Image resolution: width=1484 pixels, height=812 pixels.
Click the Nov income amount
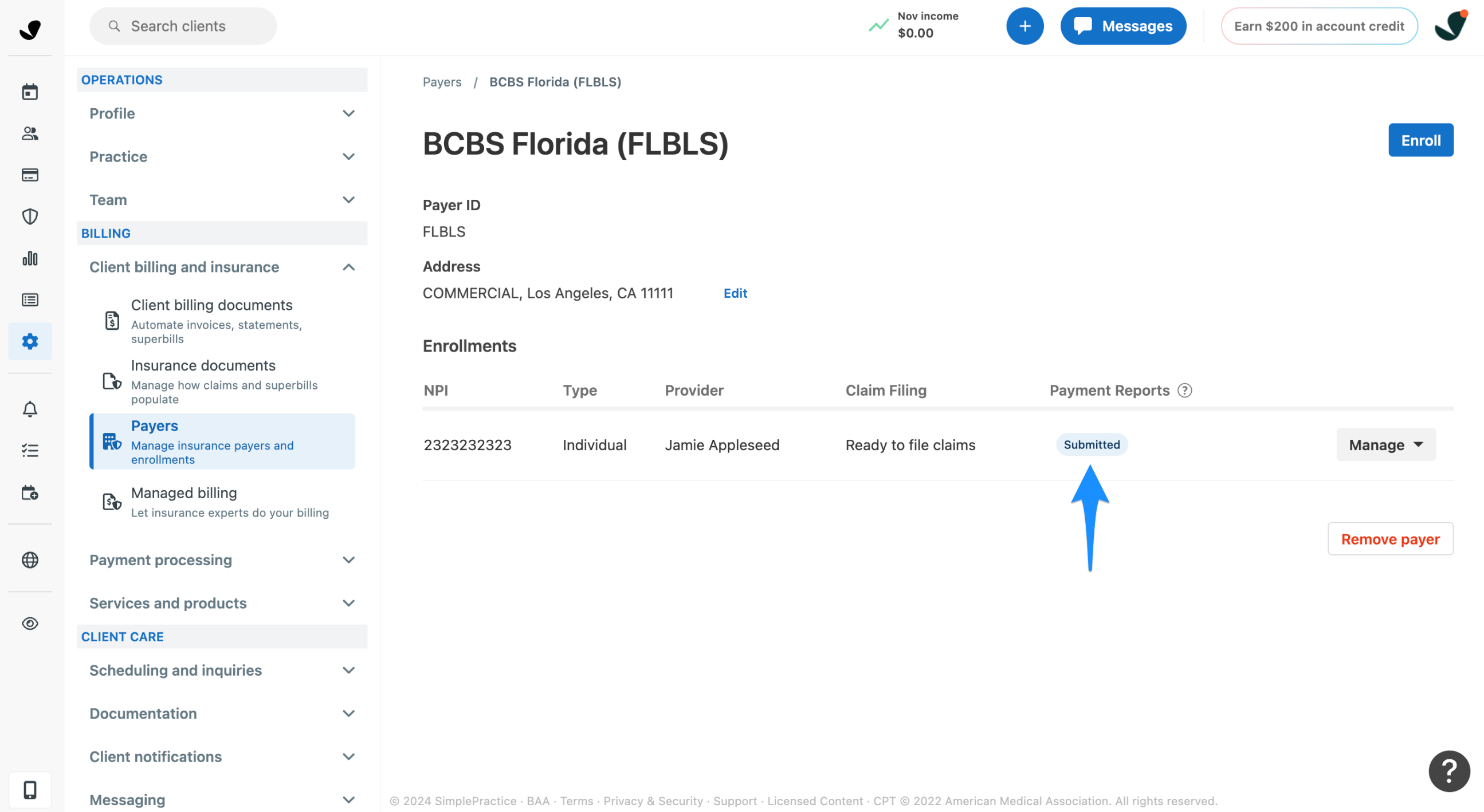point(915,33)
